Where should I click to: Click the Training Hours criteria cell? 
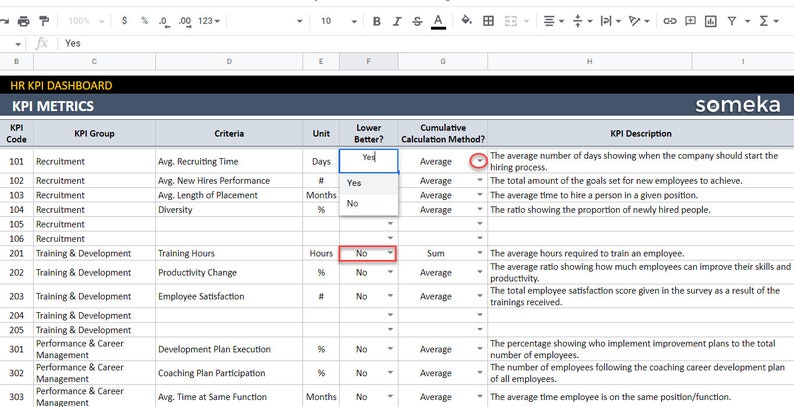point(229,253)
